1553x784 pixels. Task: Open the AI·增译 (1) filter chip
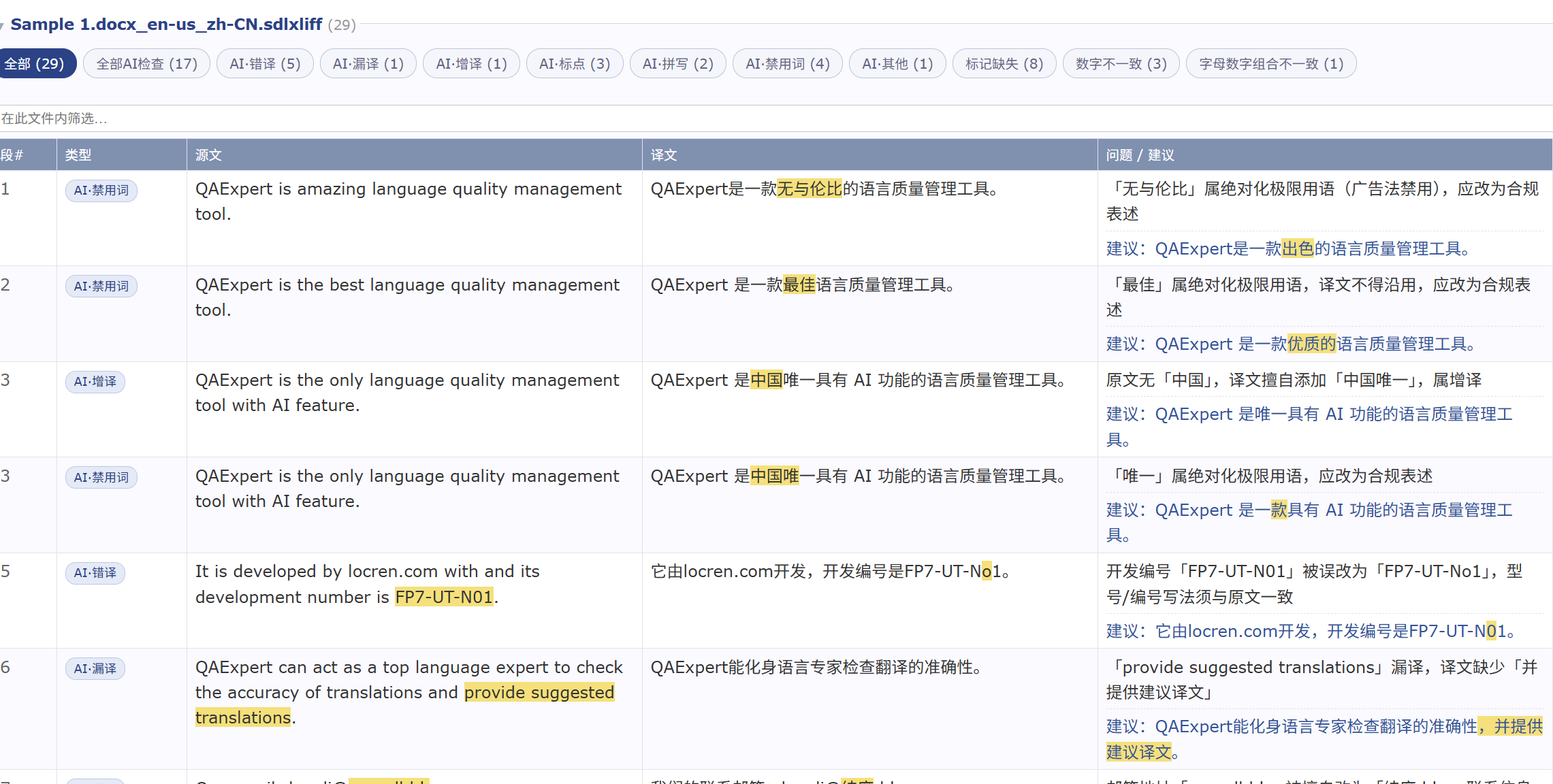click(472, 64)
